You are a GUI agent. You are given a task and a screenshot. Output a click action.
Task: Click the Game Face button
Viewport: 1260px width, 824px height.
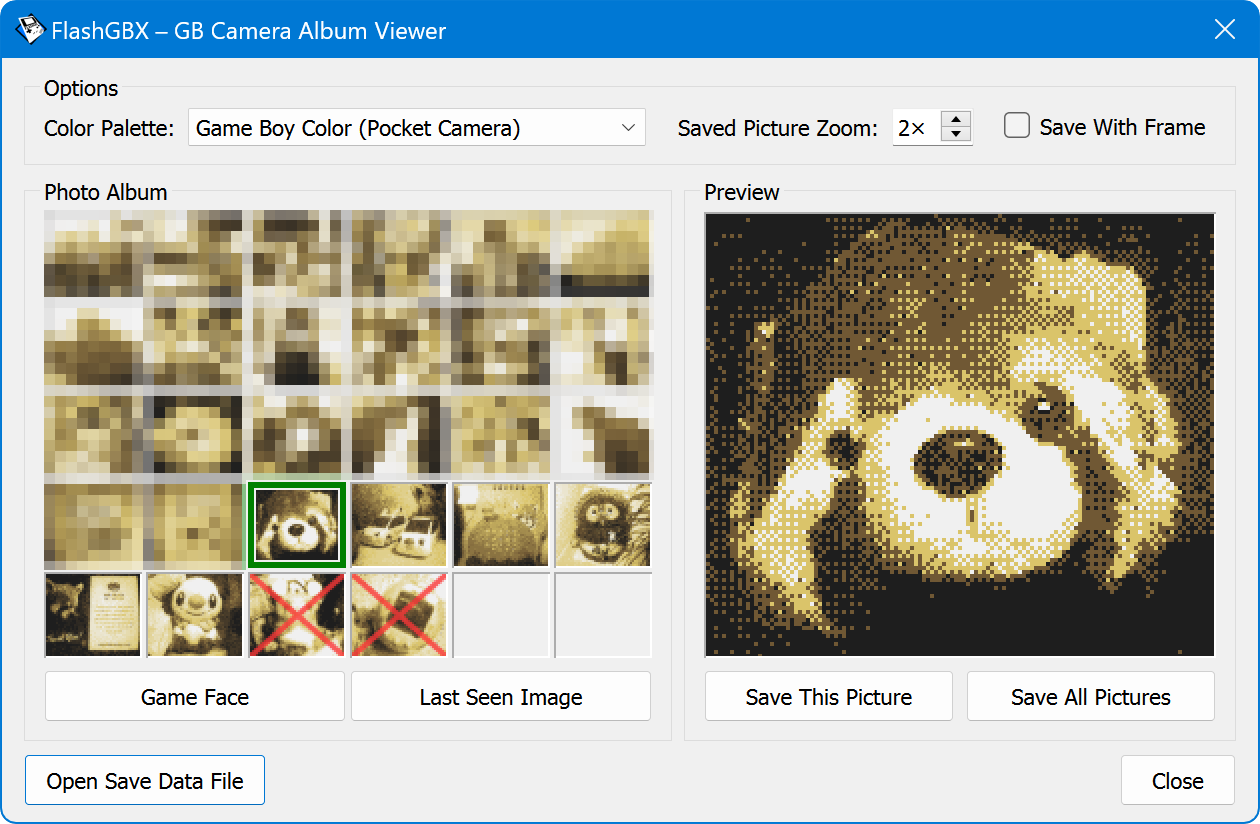click(x=194, y=696)
